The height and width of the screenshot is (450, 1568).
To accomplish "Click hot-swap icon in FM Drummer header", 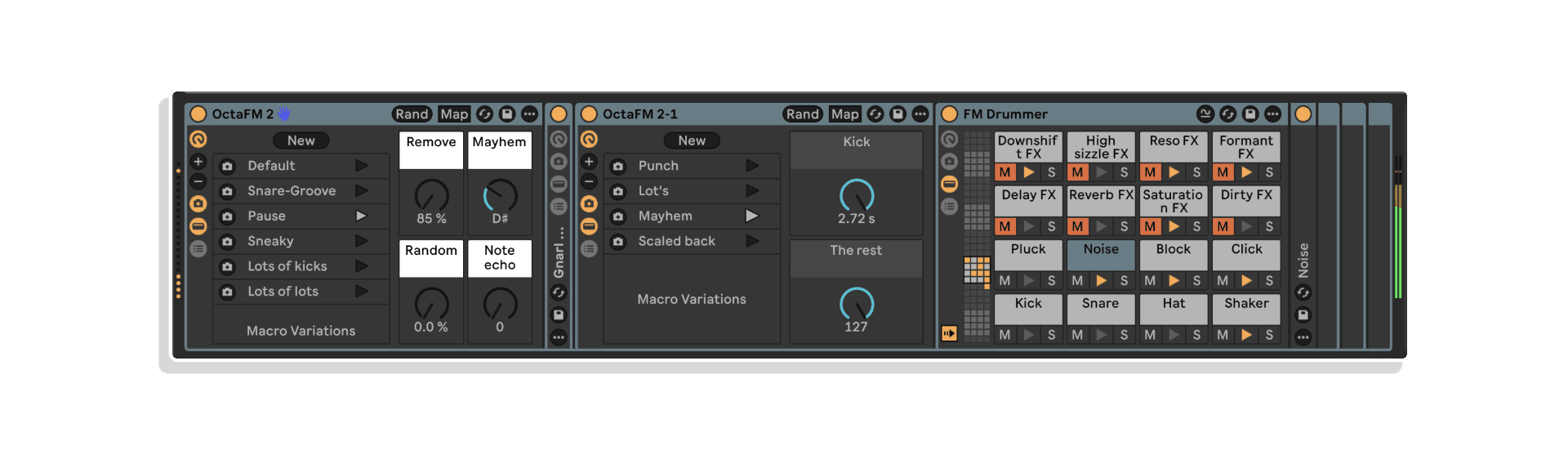I will tap(1227, 114).
